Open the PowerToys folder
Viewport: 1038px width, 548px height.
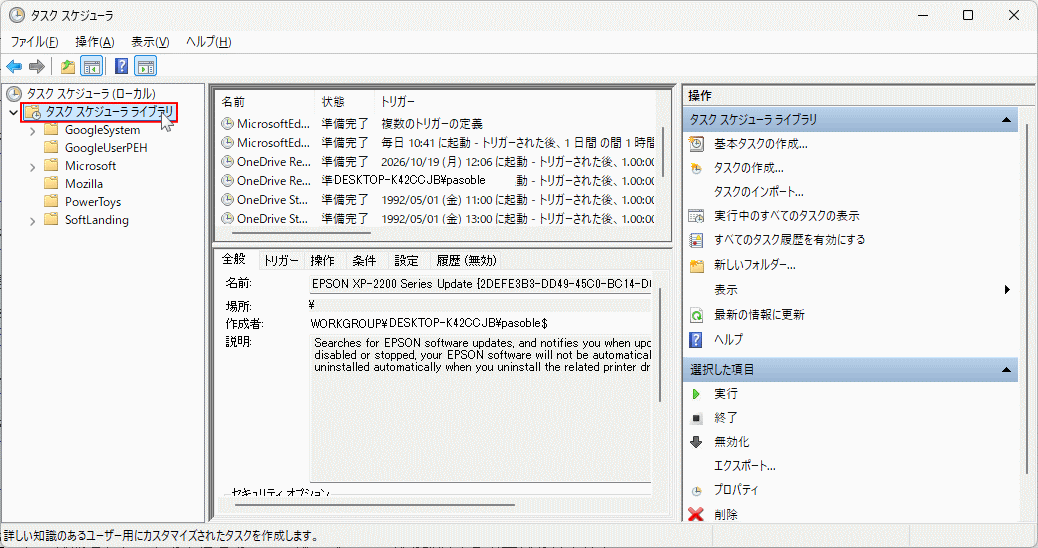point(93,201)
